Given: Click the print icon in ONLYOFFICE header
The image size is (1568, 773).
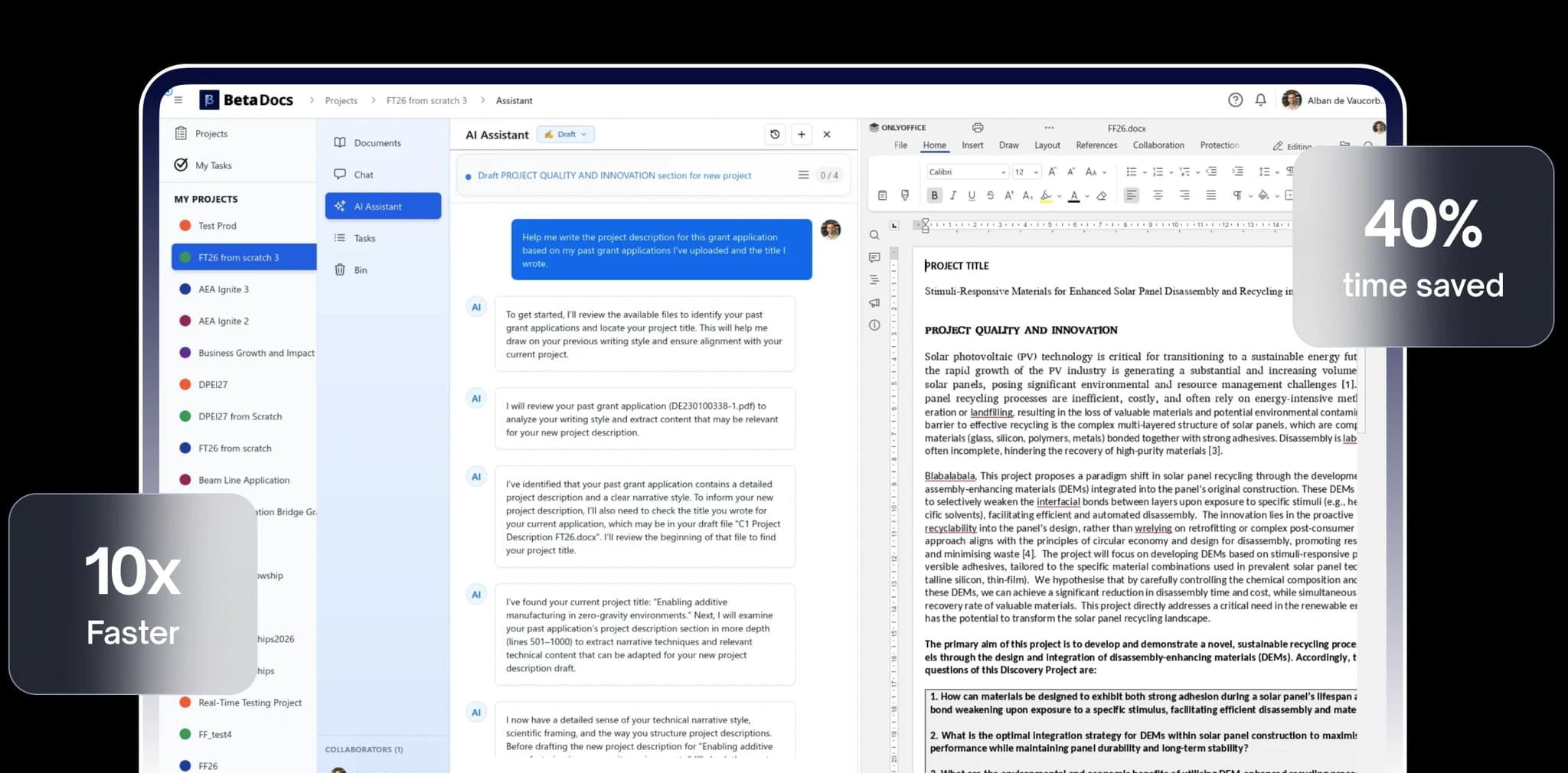Looking at the screenshot, I should [977, 128].
